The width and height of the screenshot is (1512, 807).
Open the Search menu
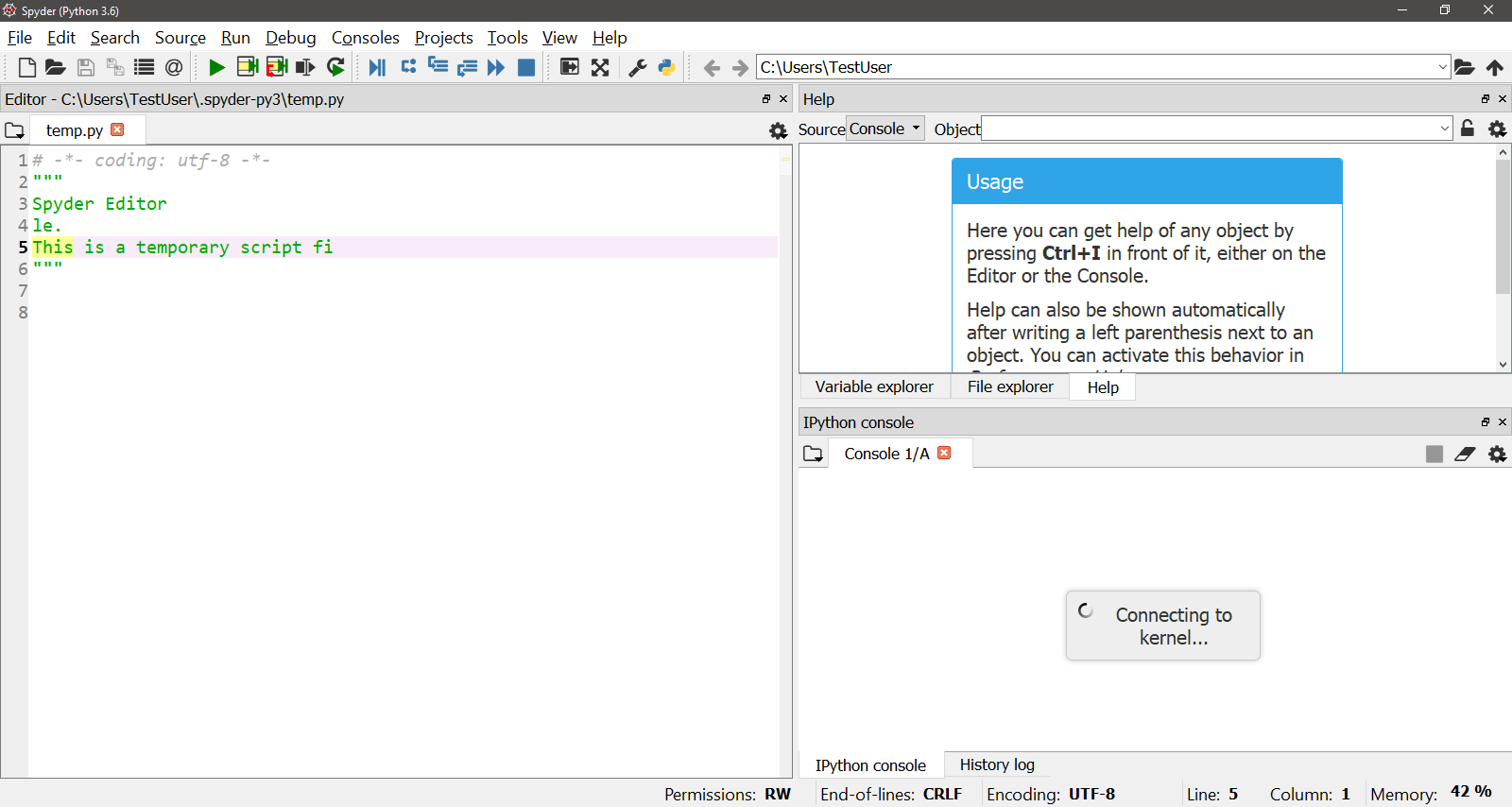click(115, 38)
